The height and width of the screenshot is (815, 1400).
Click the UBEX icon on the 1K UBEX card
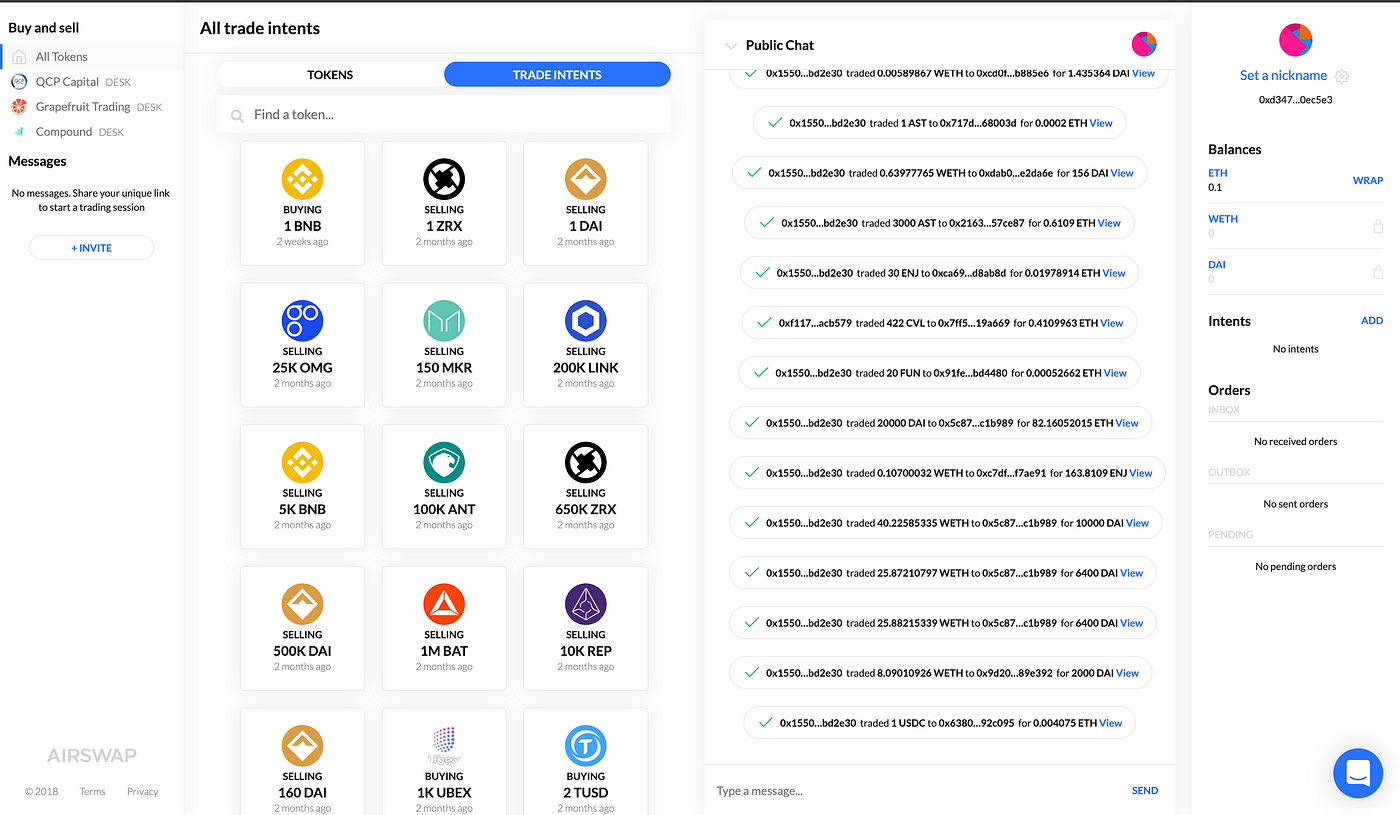[x=444, y=746]
